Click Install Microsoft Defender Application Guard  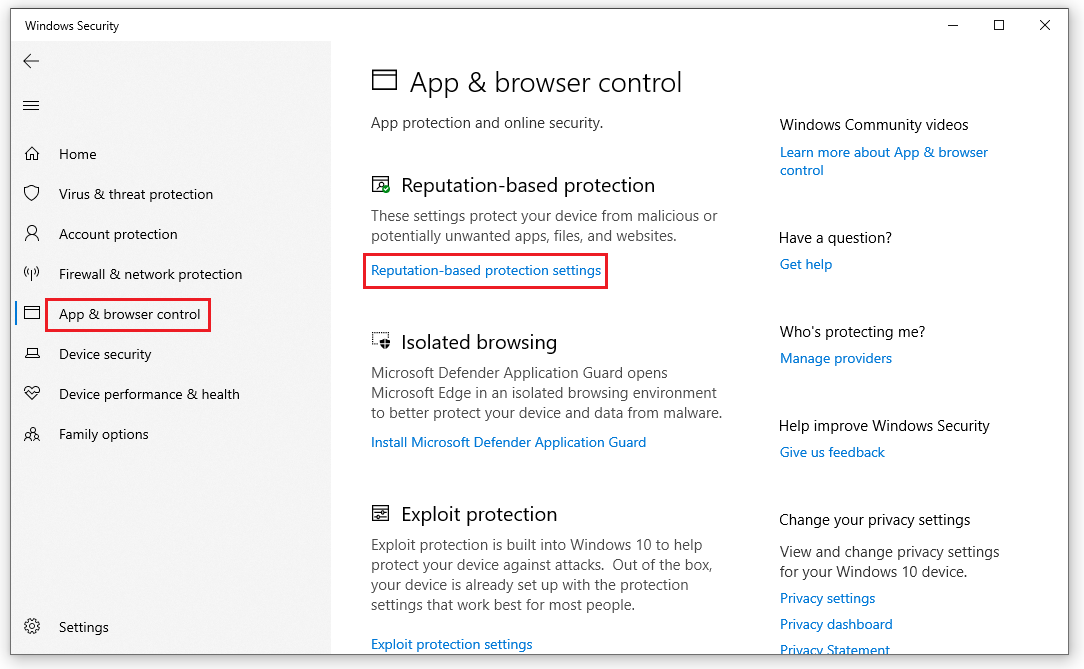pyautogui.click(x=508, y=442)
